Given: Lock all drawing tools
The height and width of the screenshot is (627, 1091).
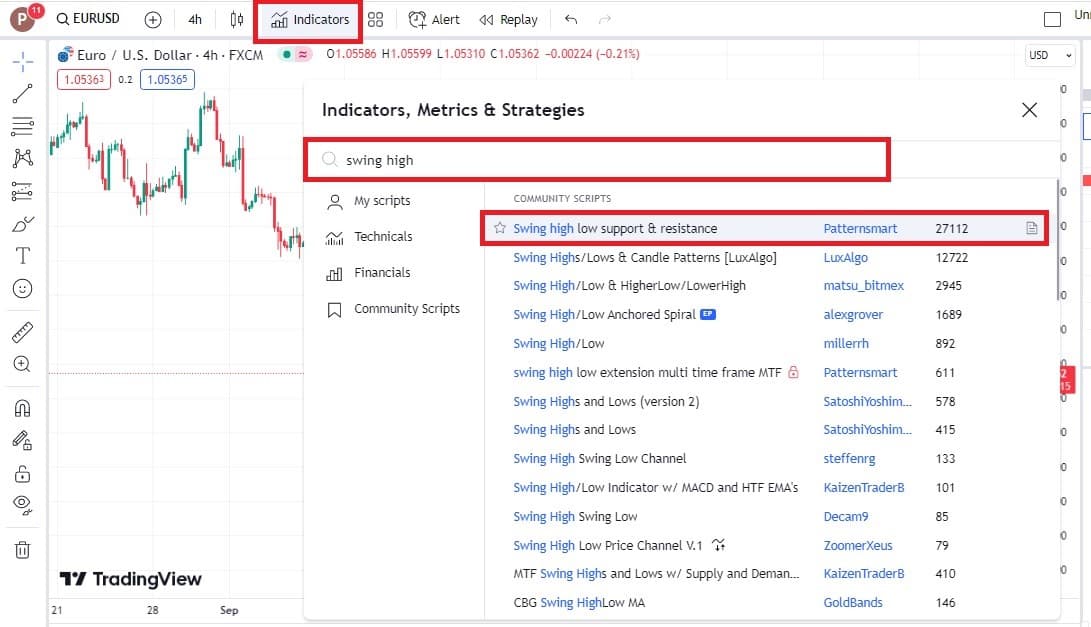Looking at the screenshot, I should (22, 474).
